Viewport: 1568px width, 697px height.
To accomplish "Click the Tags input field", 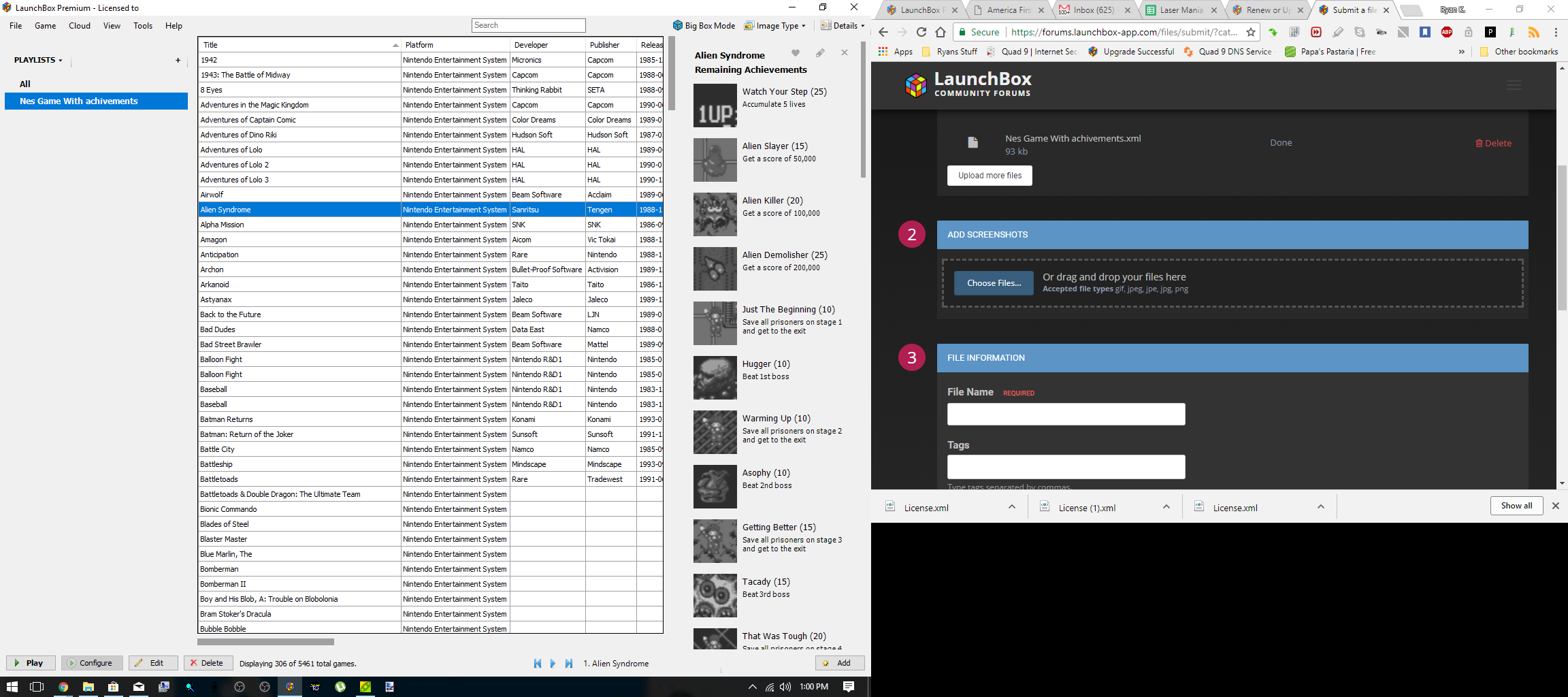I will click(x=1066, y=467).
